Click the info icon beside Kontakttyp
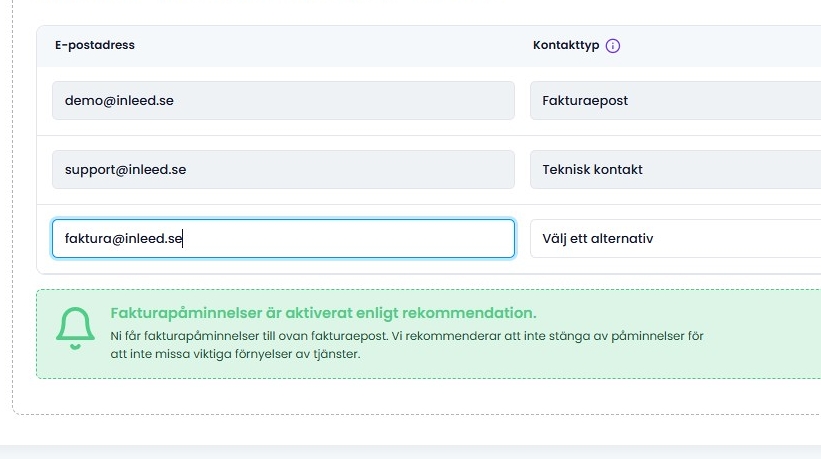Image resolution: width=821 pixels, height=459 pixels. point(613,46)
